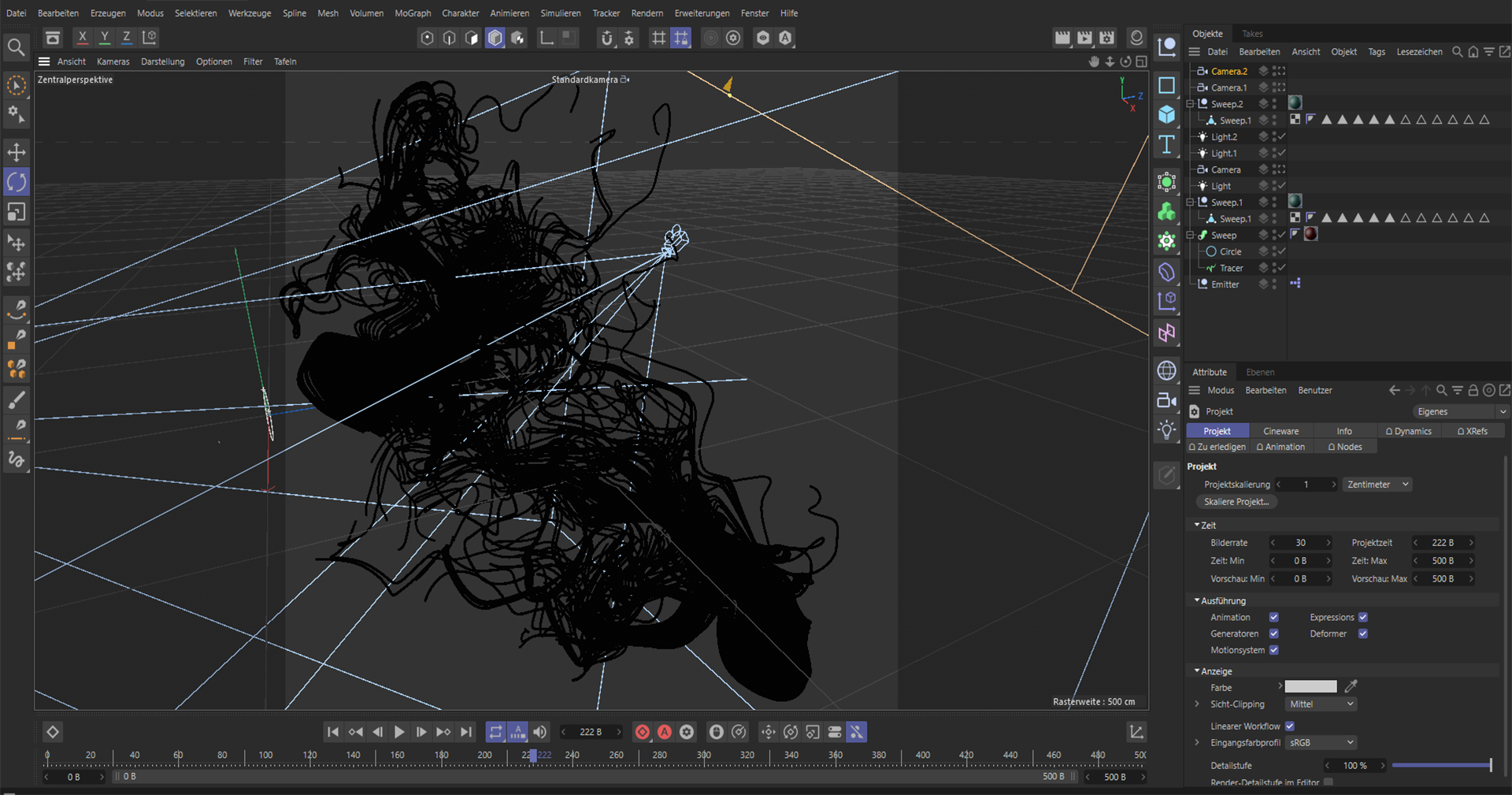
Task: Toggle Render-Detailstufe im Editor checkbox
Action: (x=1329, y=782)
